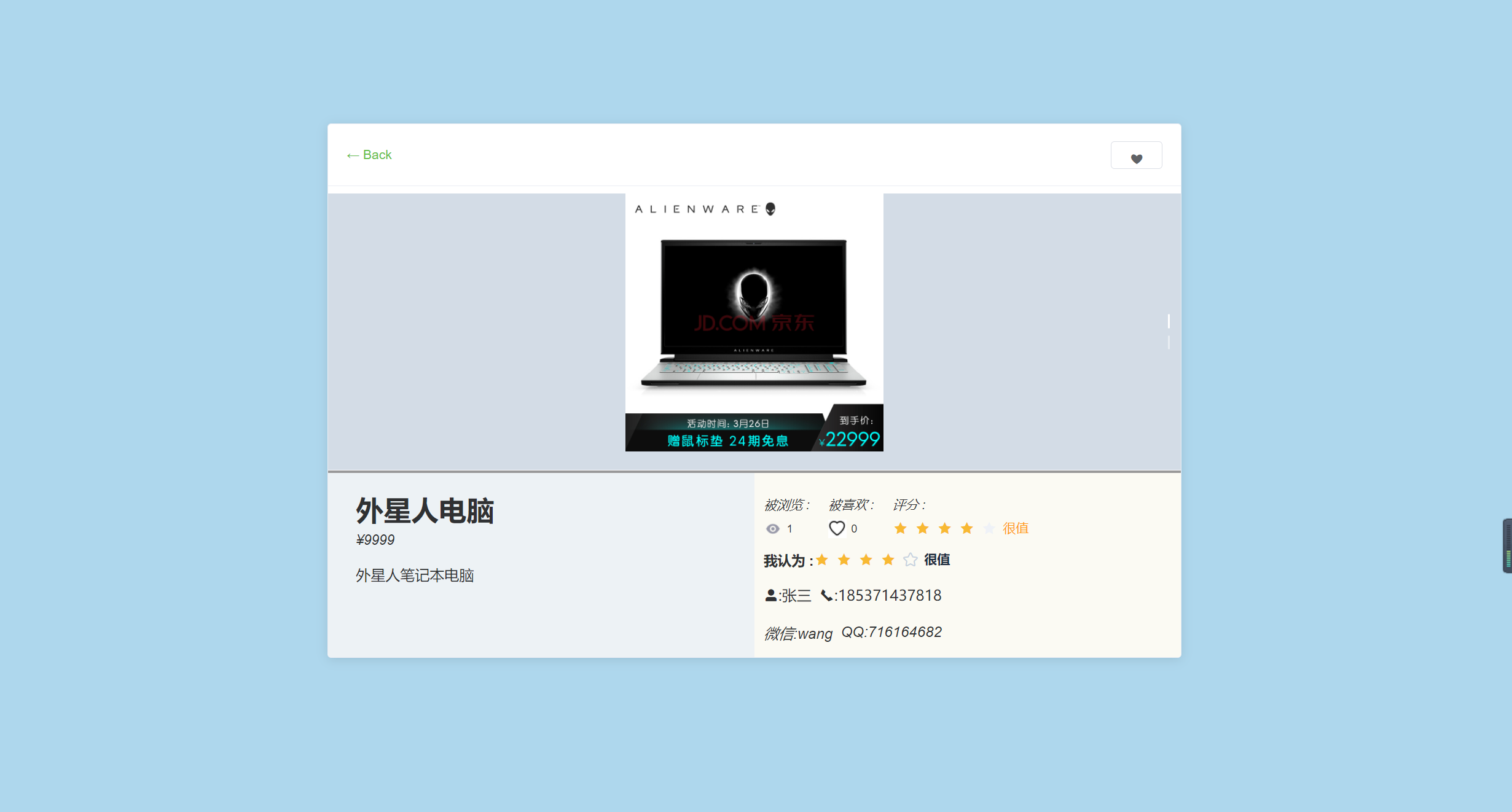Select fifth grey star in 评分 rating
Screen dimensions: 1512x812
[x=989, y=528]
